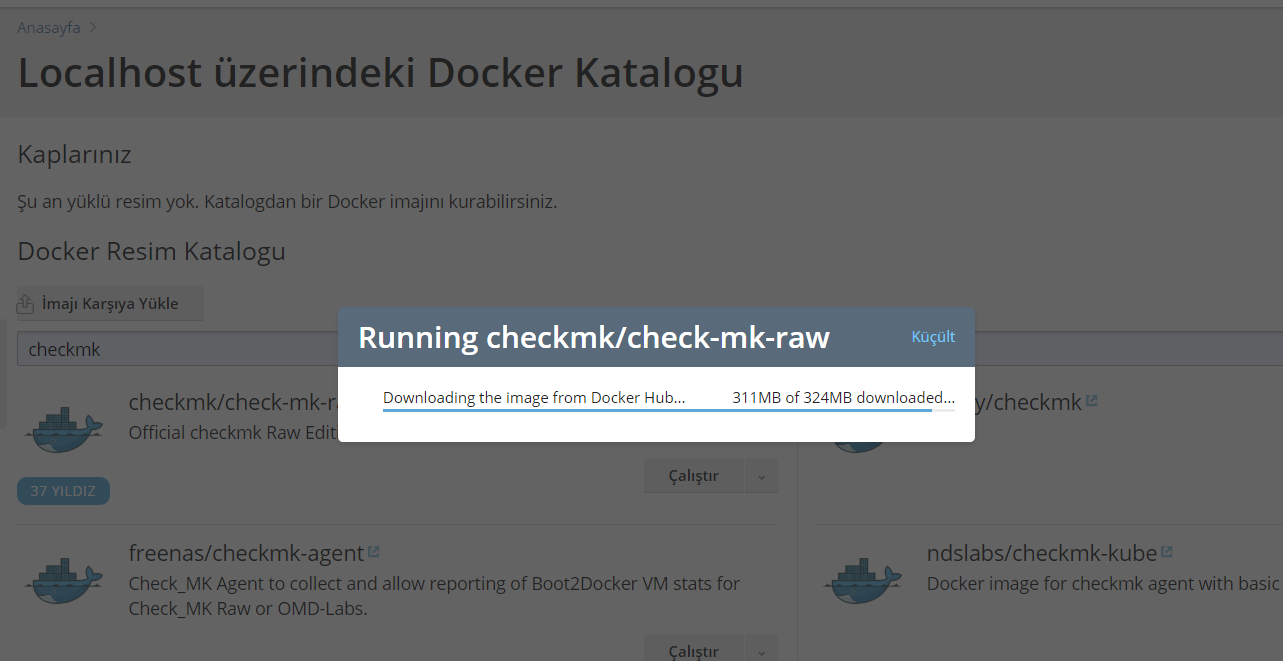Click the Localhost üzerindeki Docker Katalogu heading
The width and height of the screenshot is (1283, 661).
tap(380, 74)
